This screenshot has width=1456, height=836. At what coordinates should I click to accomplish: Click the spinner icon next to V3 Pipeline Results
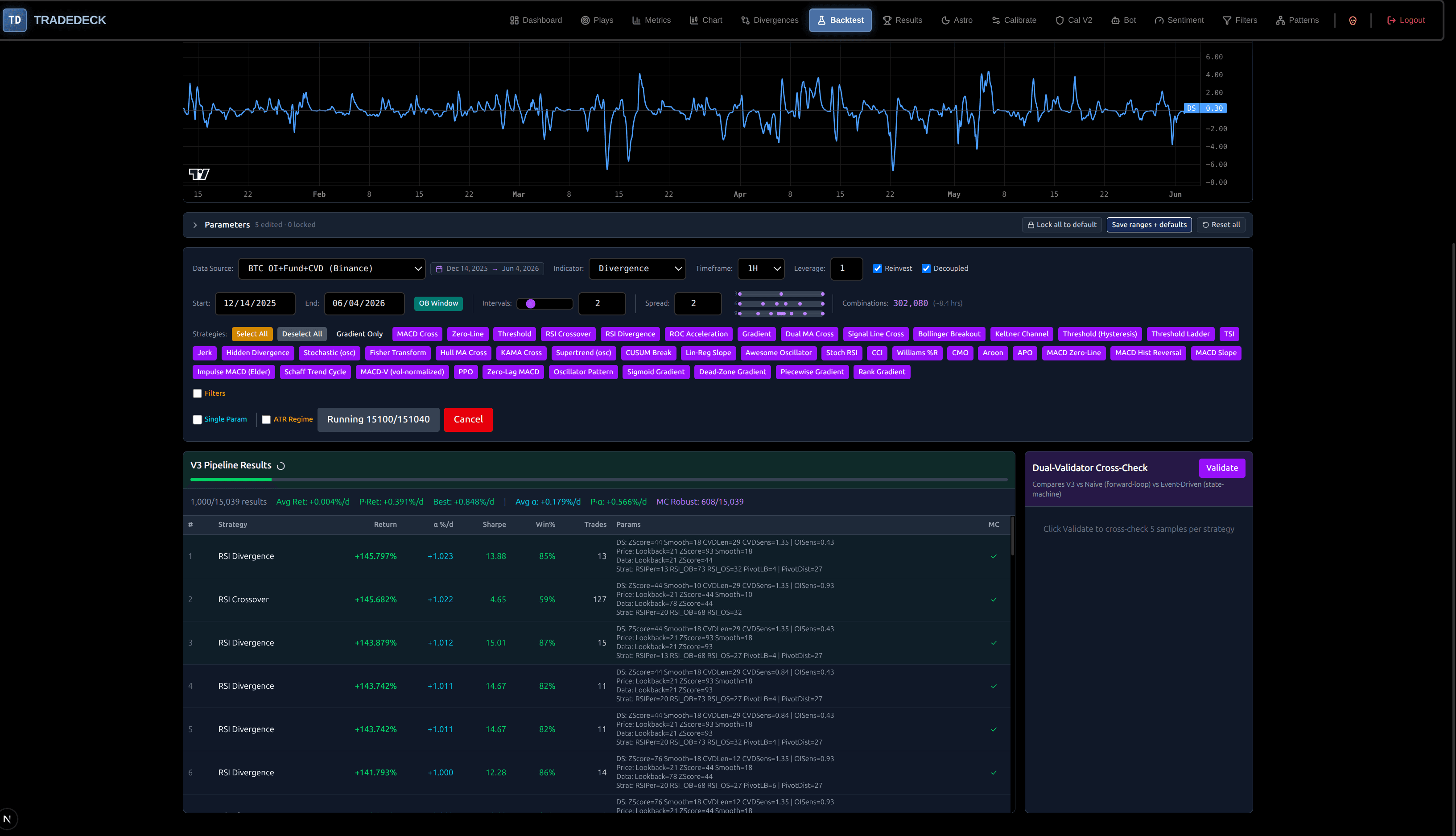[280, 466]
